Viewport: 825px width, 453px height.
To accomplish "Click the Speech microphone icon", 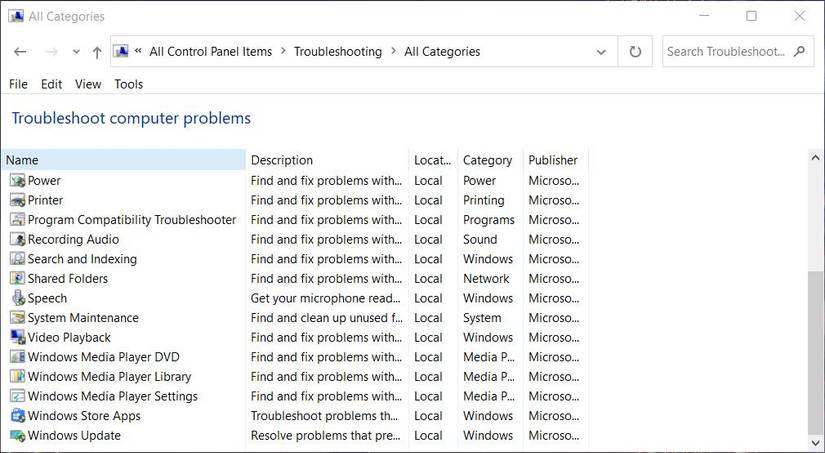I will tap(17, 298).
